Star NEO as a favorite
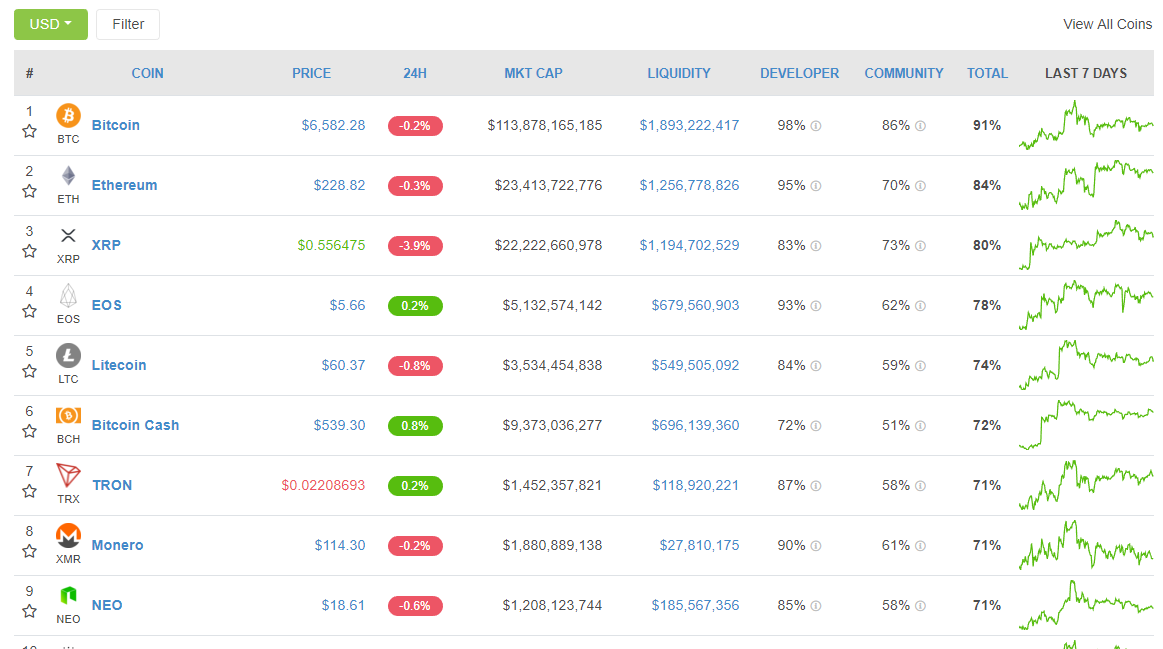 click(30, 612)
